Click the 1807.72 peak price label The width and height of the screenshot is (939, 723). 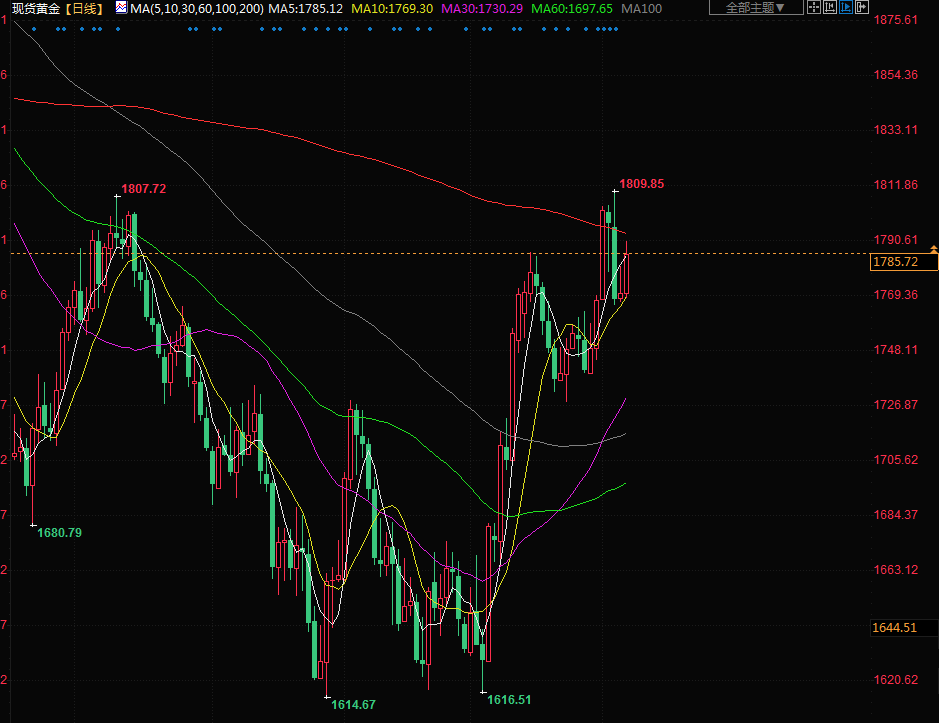pos(144,189)
